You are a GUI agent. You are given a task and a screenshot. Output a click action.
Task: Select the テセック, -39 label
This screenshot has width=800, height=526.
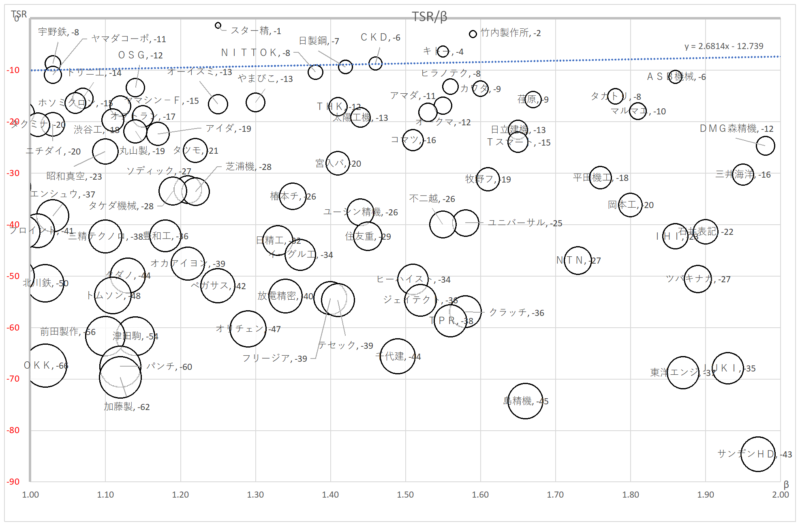point(346,346)
